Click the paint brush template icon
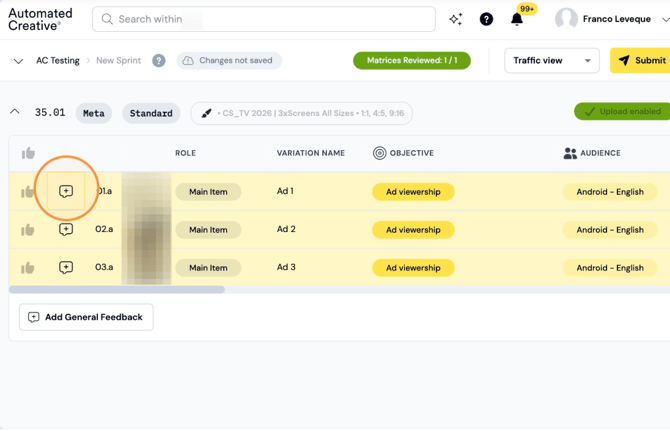 (x=206, y=113)
